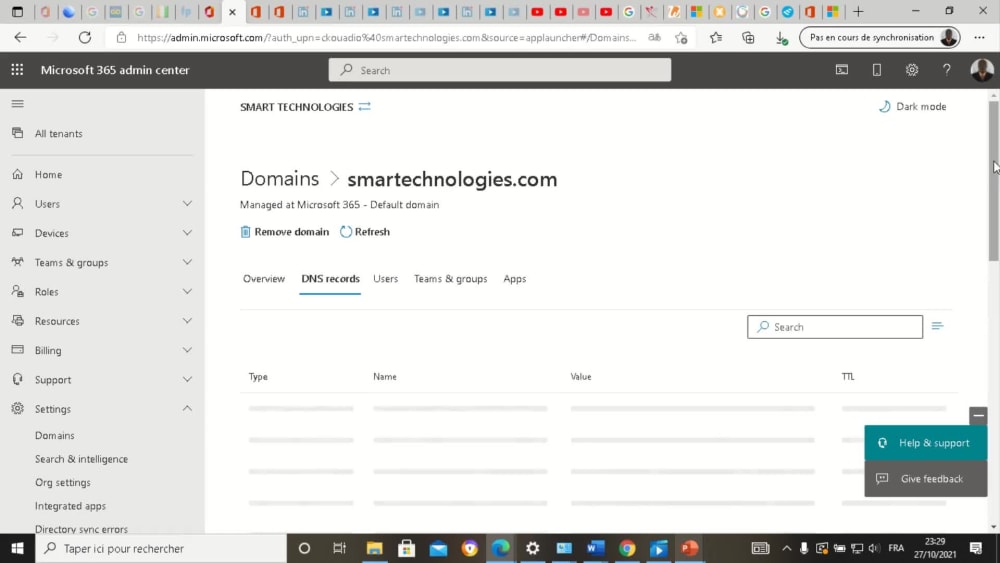Minimize the help widget dash button

pyautogui.click(x=978, y=416)
